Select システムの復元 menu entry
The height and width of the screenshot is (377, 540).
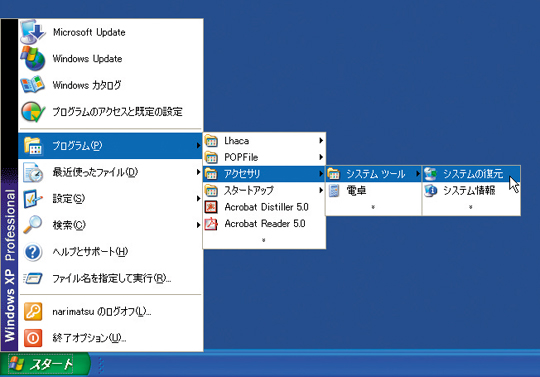[471, 174]
